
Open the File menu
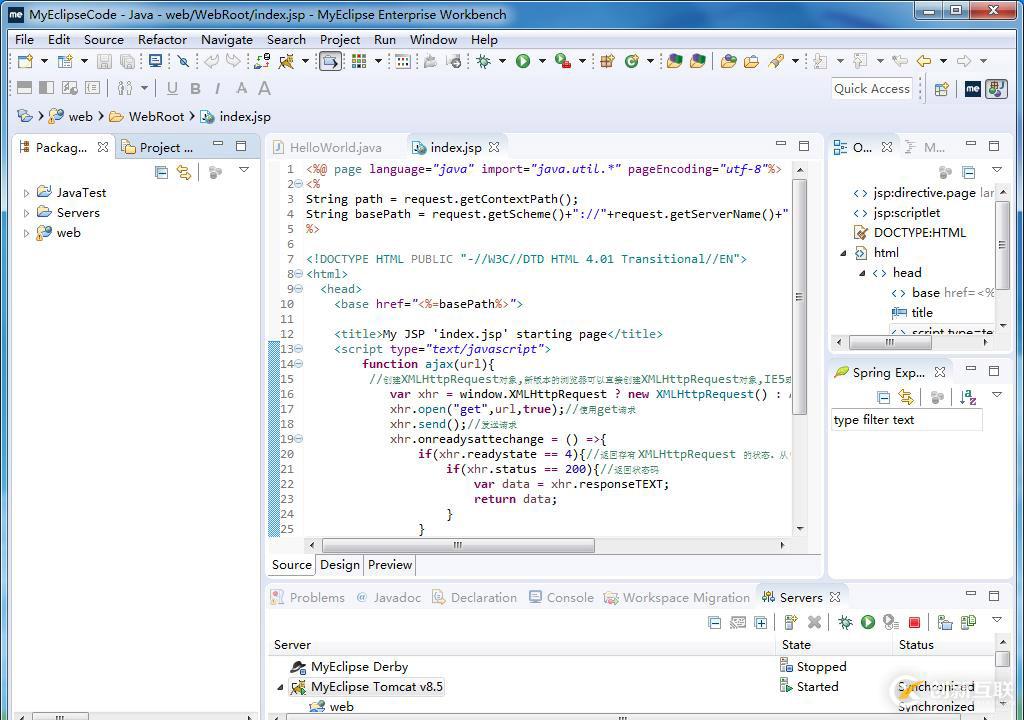[x=24, y=40]
